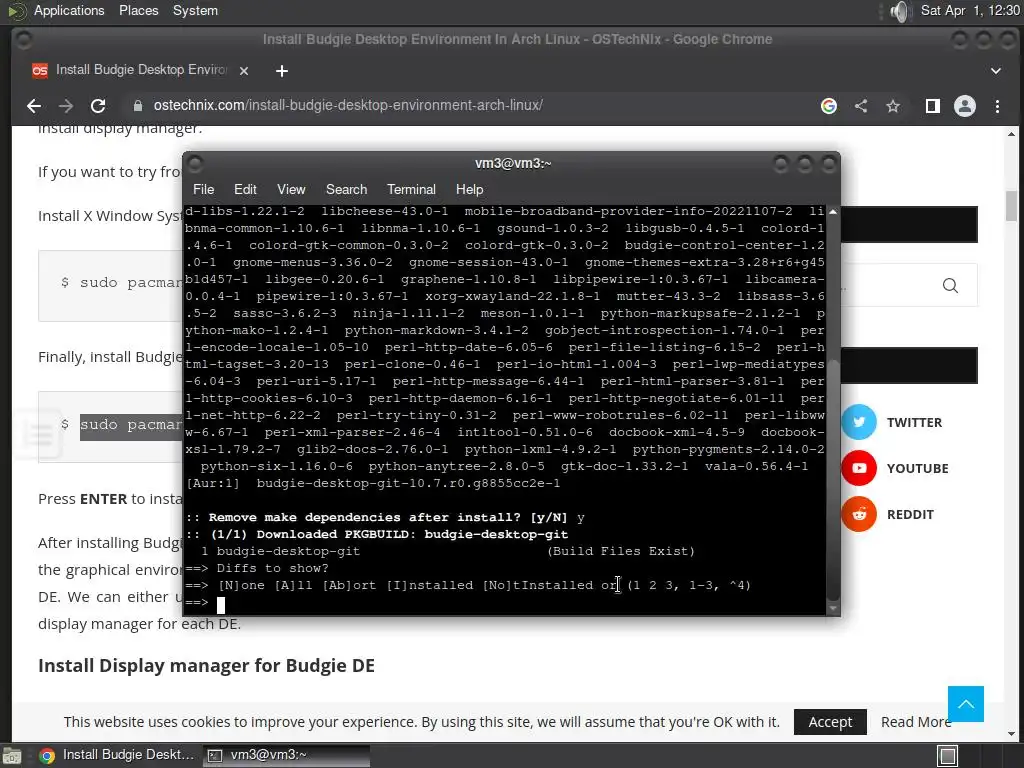
Task: Open Chrome profile avatar
Action: coord(965,106)
